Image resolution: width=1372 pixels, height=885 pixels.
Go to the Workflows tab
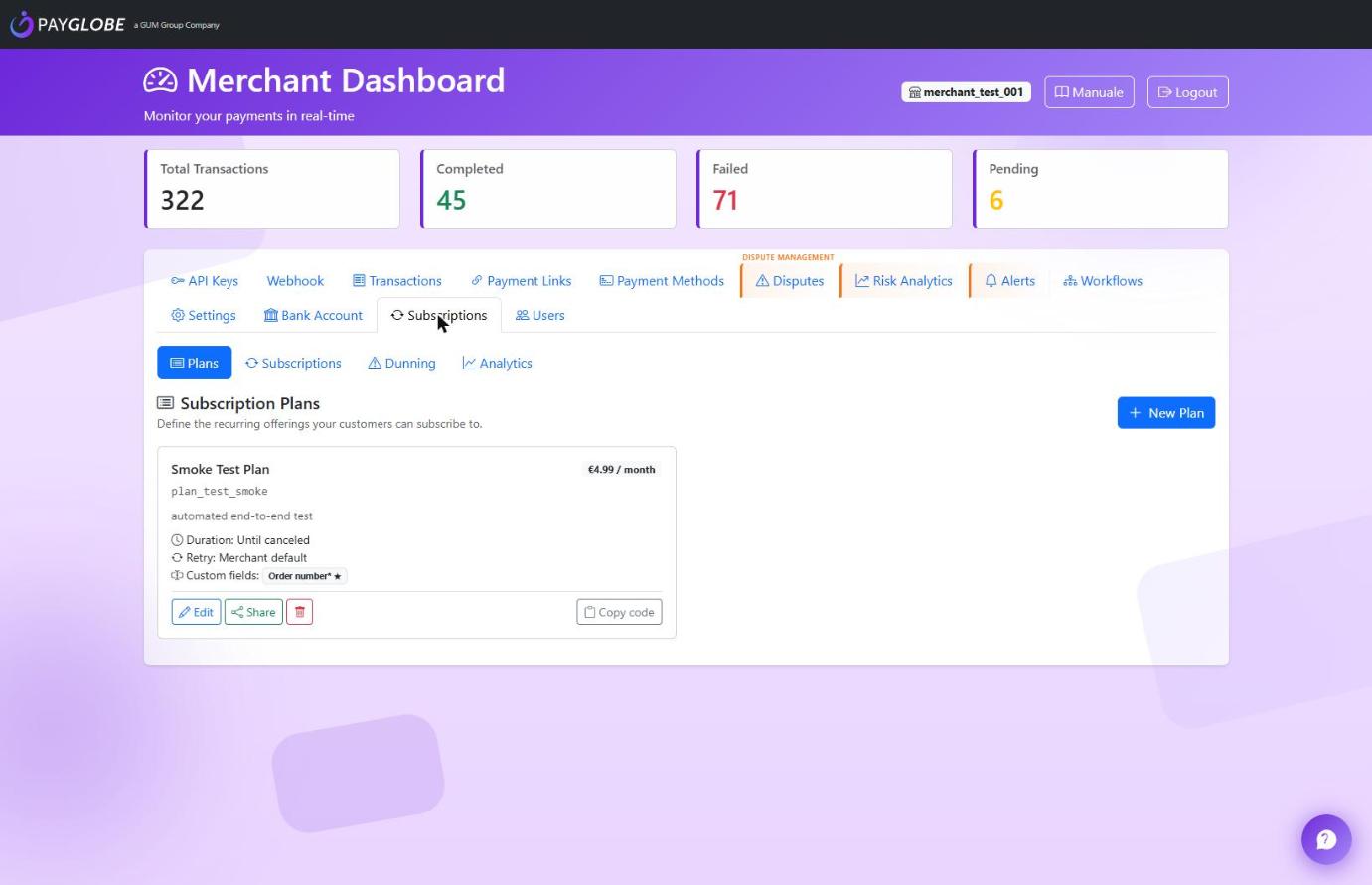[x=1103, y=281]
